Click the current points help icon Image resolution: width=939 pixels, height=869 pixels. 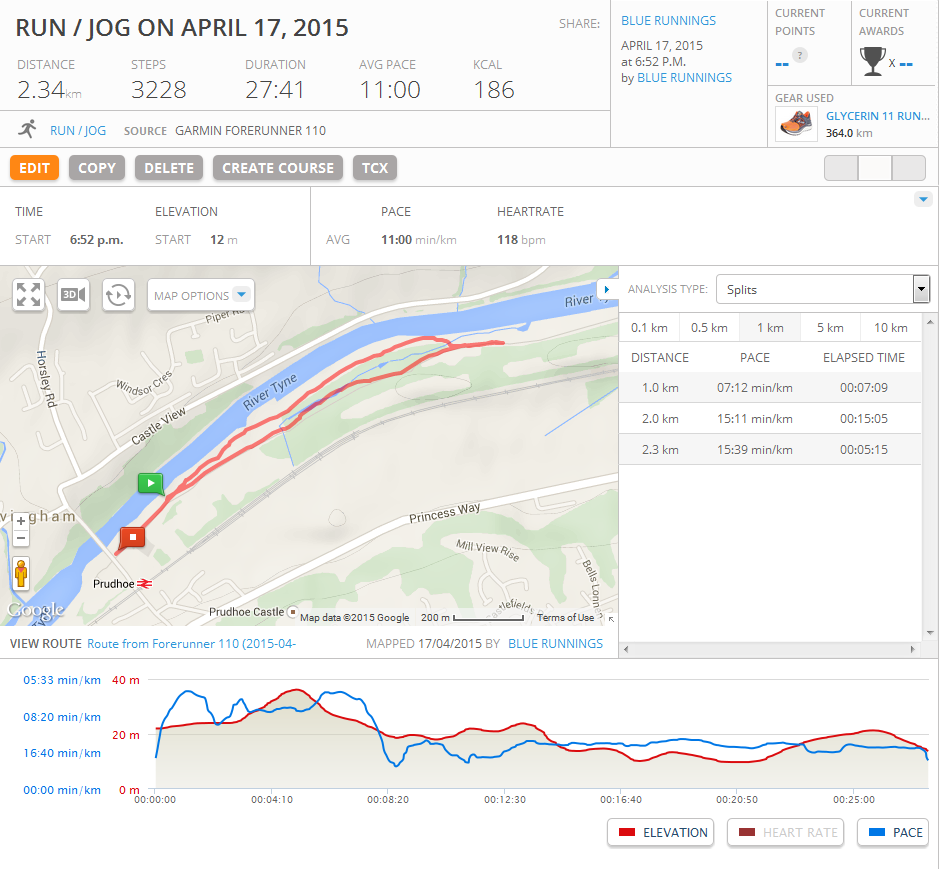point(799,55)
